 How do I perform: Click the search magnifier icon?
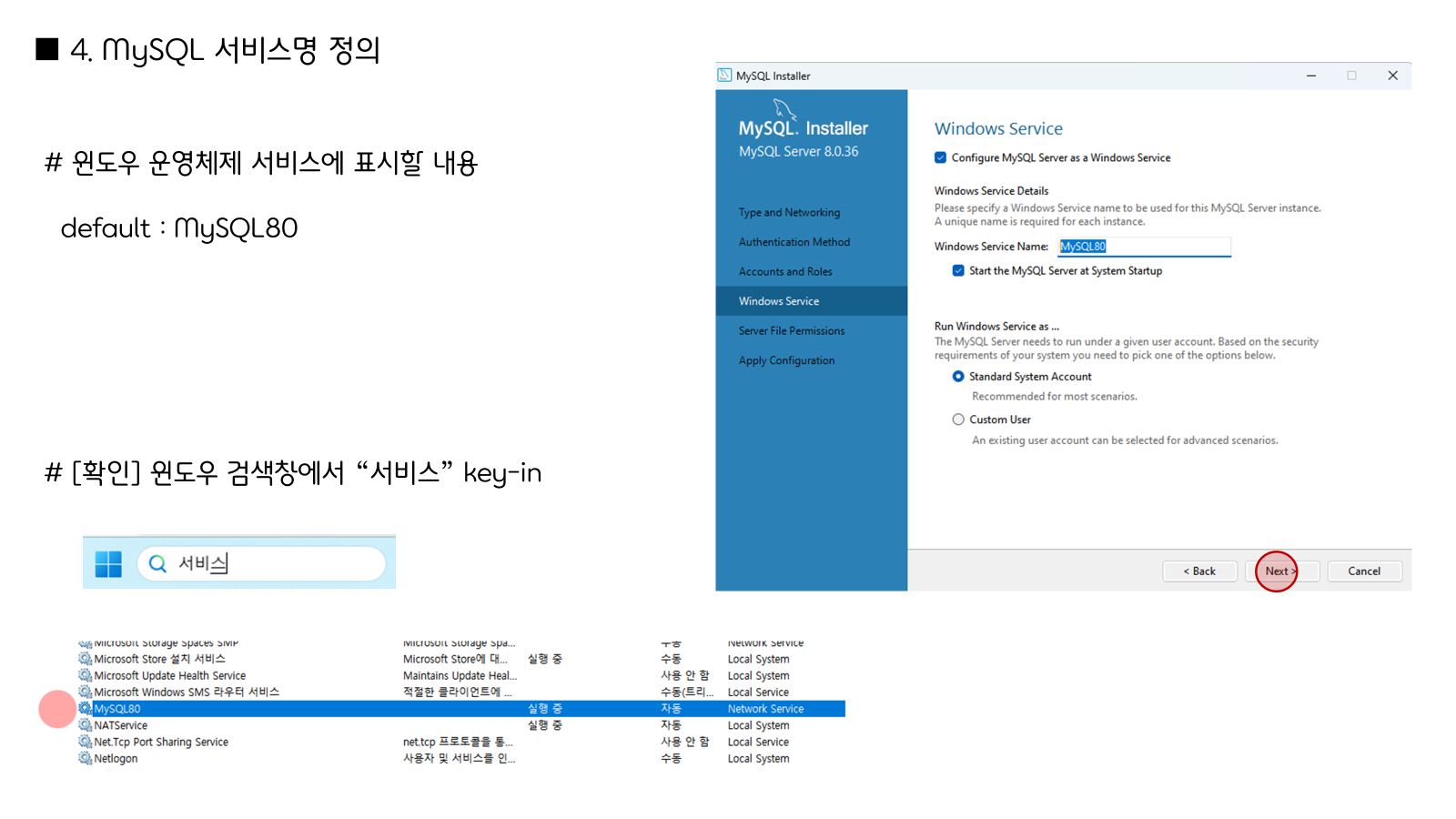click(157, 564)
